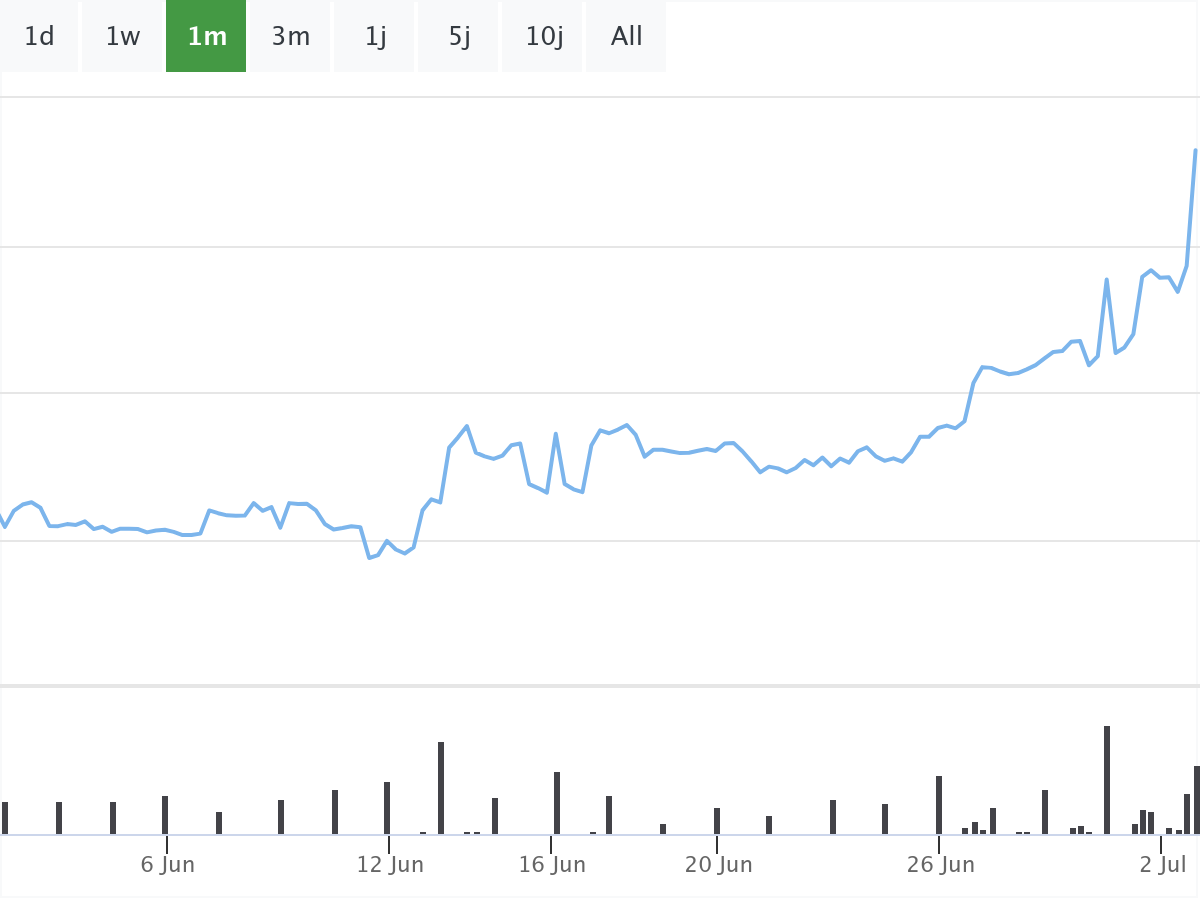Show the All time range
The height and width of the screenshot is (900, 1200).
(627, 37)
